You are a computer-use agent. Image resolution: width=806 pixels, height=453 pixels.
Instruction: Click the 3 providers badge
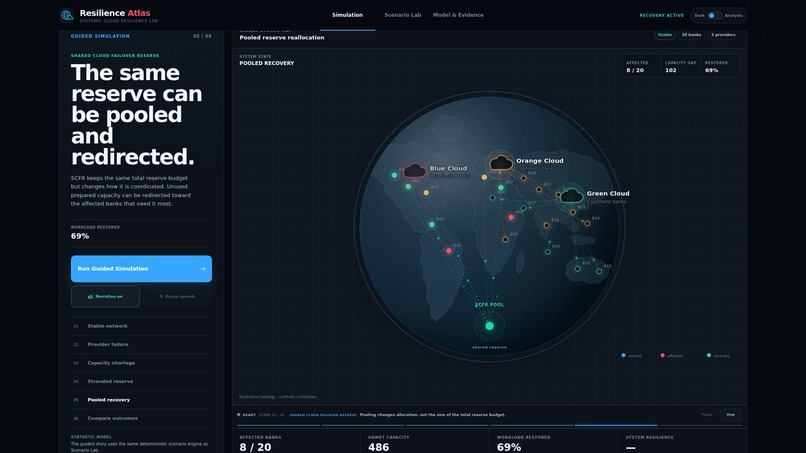[x=723, y=35]
